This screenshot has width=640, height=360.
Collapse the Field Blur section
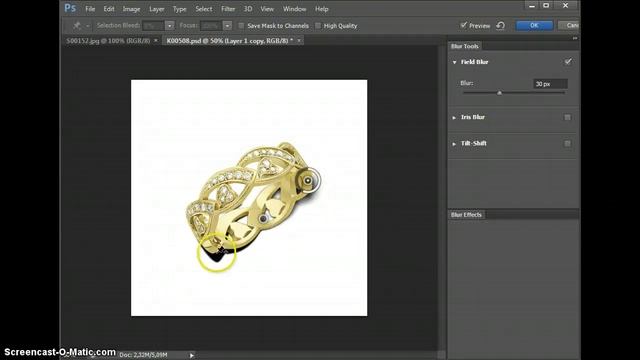coord(454,62)
